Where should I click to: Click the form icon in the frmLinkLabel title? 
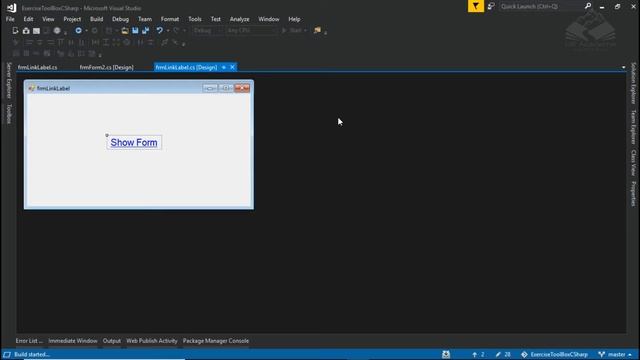(x=31, y=88)
